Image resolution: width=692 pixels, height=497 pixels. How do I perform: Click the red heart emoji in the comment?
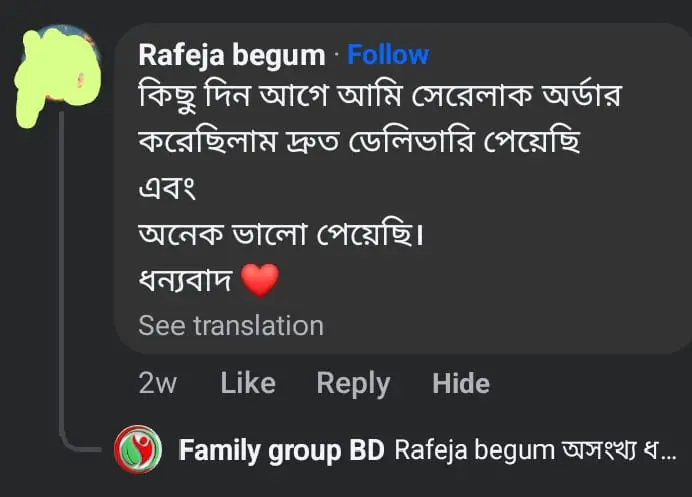click(x=260, y=281)
